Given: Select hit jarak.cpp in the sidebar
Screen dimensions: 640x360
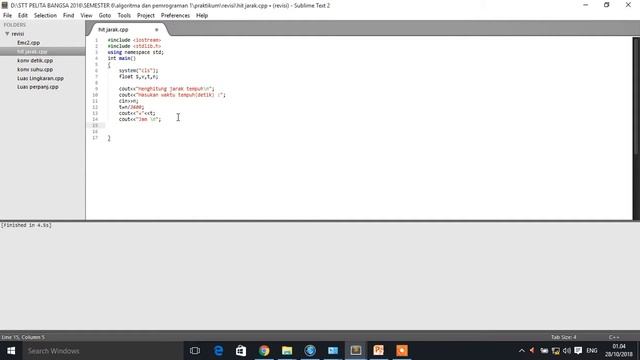Looking at the screenshot, I should tap(32, 51).
